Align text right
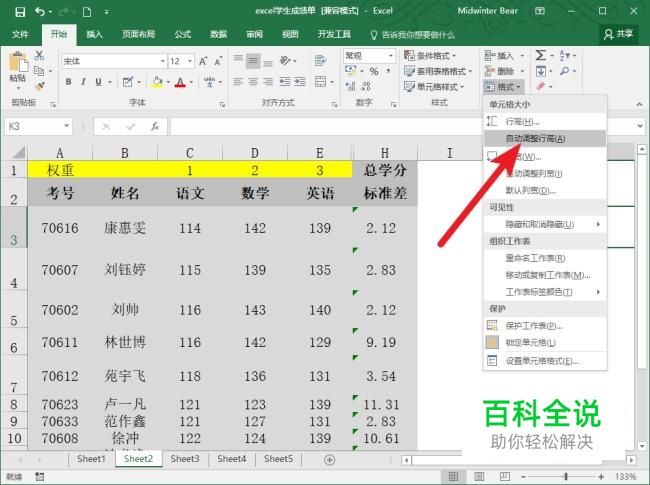Image resolution: width=650 pixels, height=485 pixels. pos(268,82)
